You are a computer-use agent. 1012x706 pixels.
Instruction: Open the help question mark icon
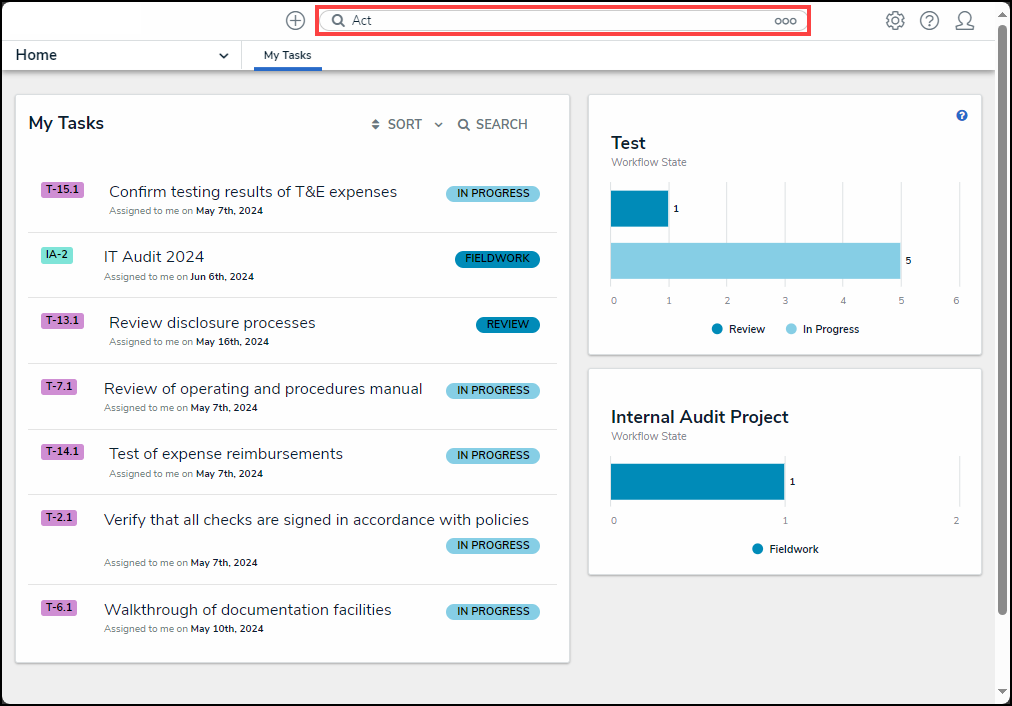point(929,21)
